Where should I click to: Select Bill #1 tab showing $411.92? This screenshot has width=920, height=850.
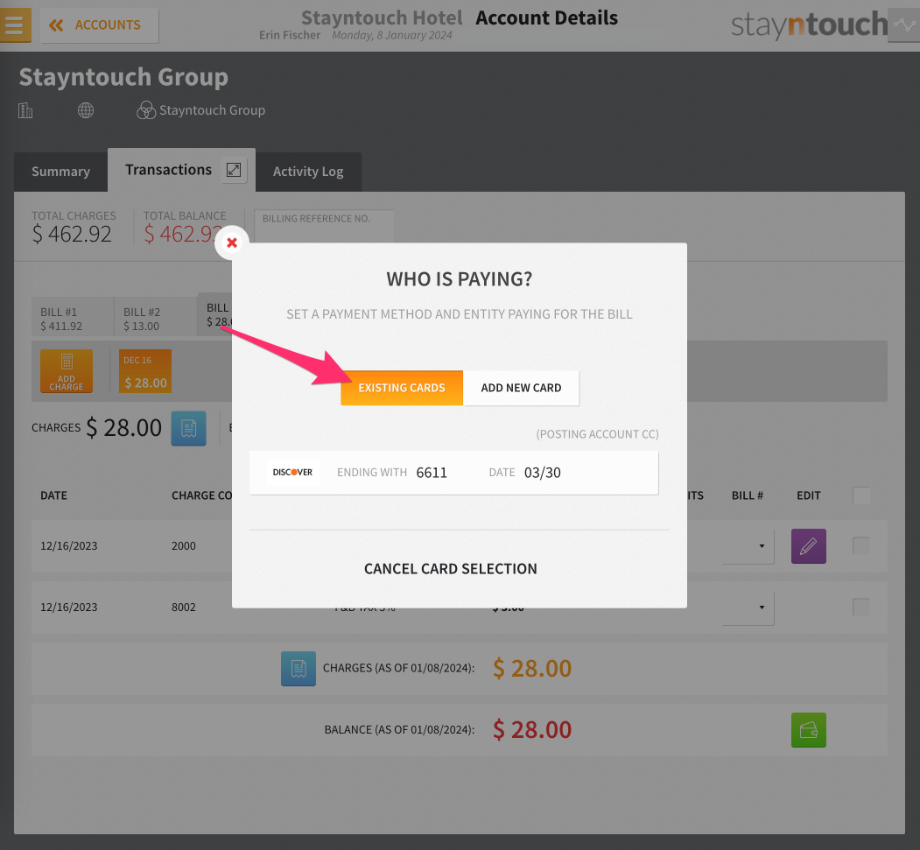point(72,319)
